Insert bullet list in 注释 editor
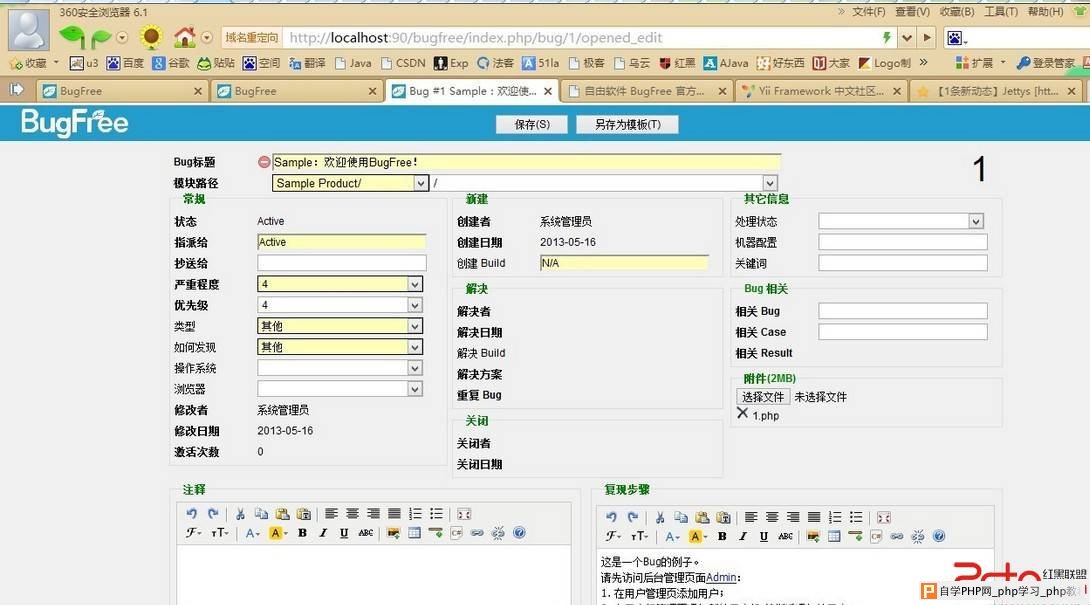This screenshot has width=1090, height=605. (437, 514)
